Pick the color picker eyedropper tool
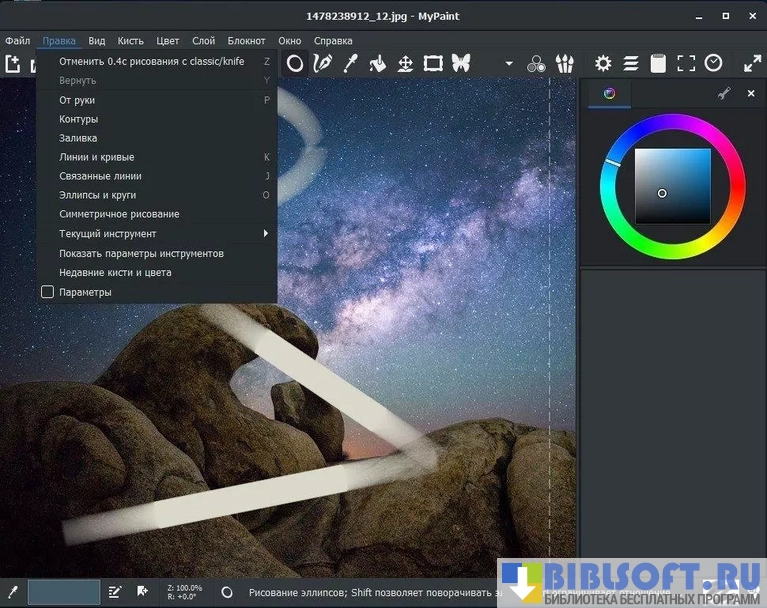767x608 pixels. [350, 63]
